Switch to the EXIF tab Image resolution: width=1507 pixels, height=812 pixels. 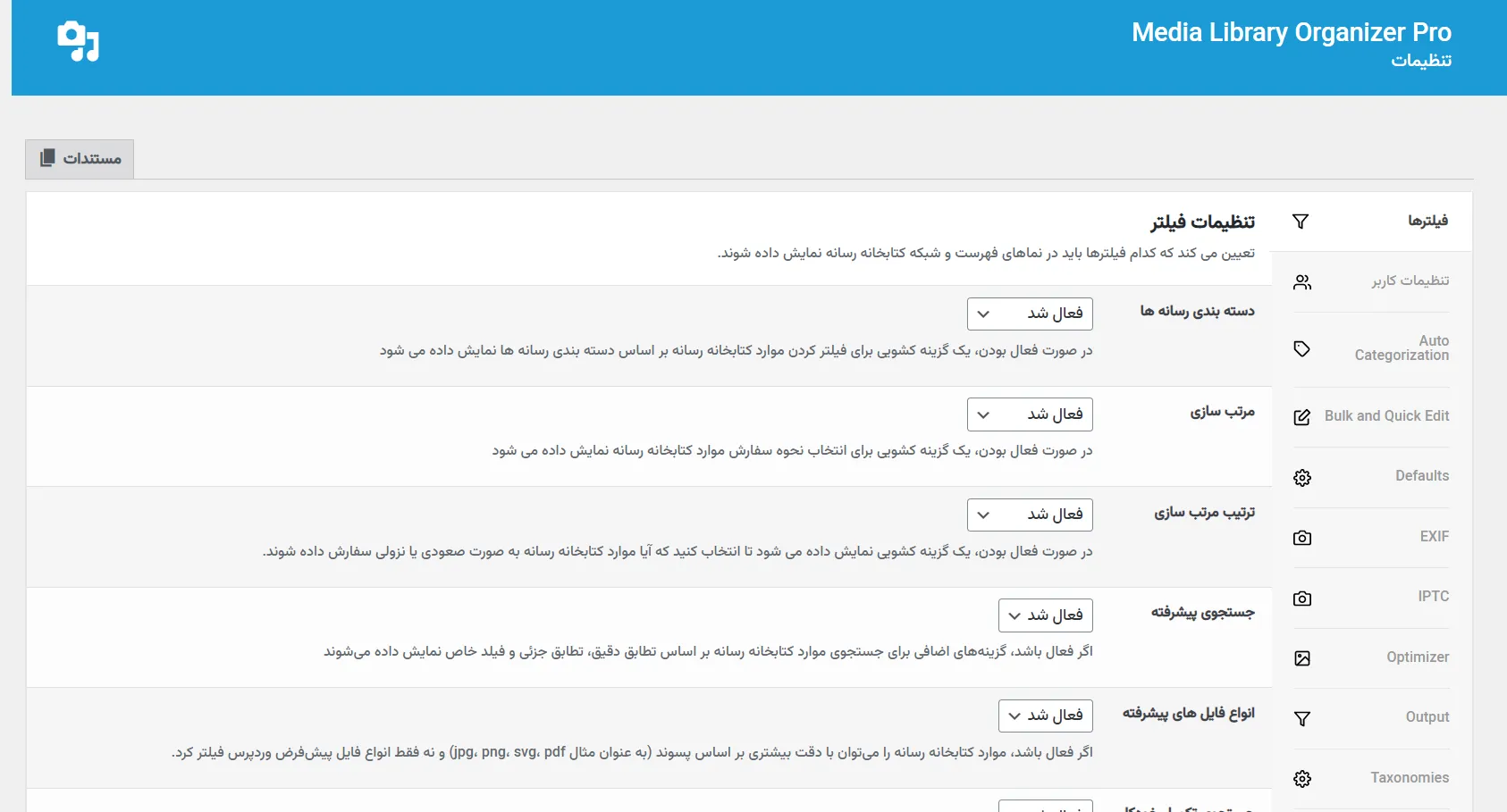pyautogui.click(x=1371, y=537)
